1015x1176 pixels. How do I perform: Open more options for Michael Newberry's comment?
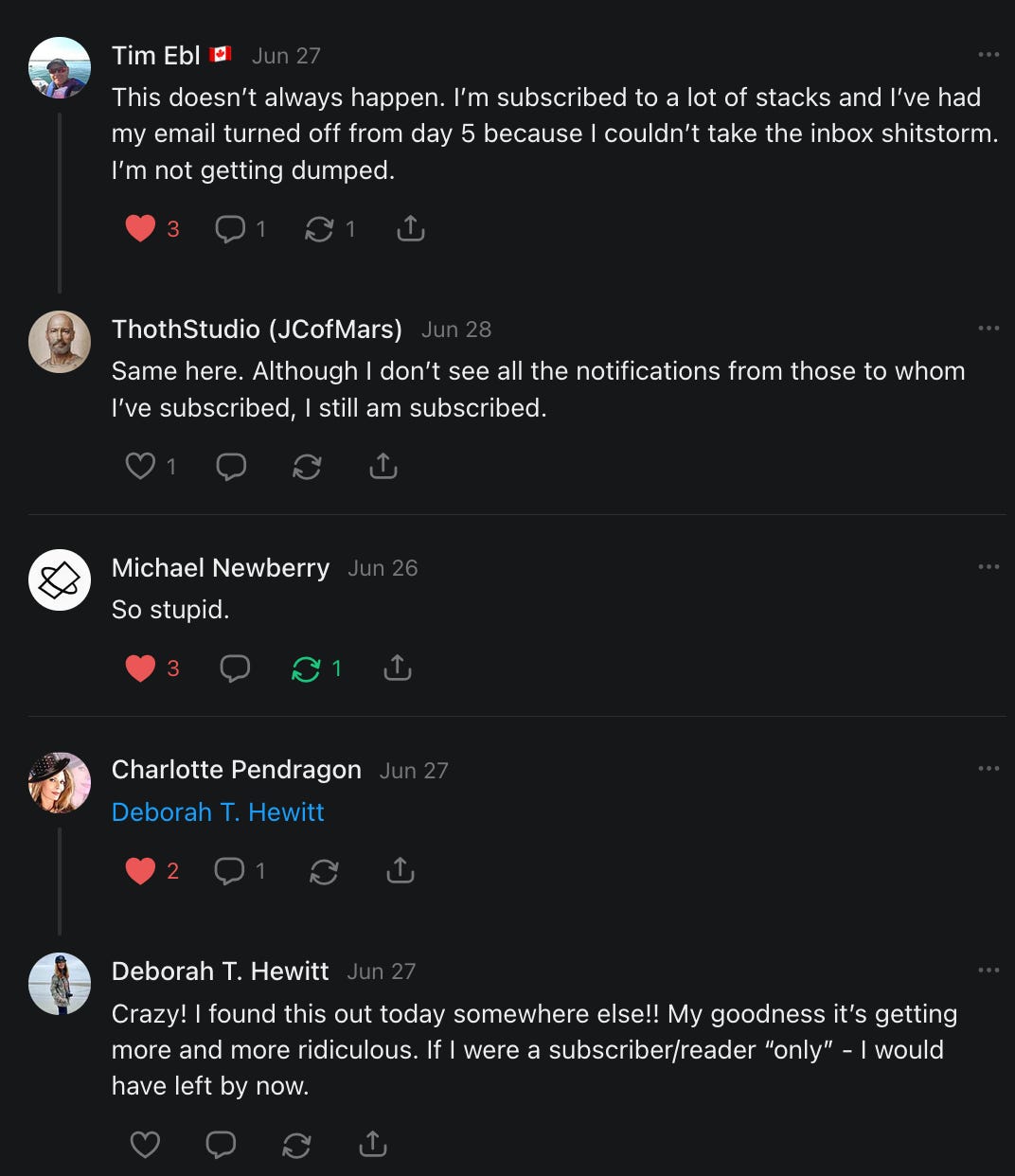988,567
